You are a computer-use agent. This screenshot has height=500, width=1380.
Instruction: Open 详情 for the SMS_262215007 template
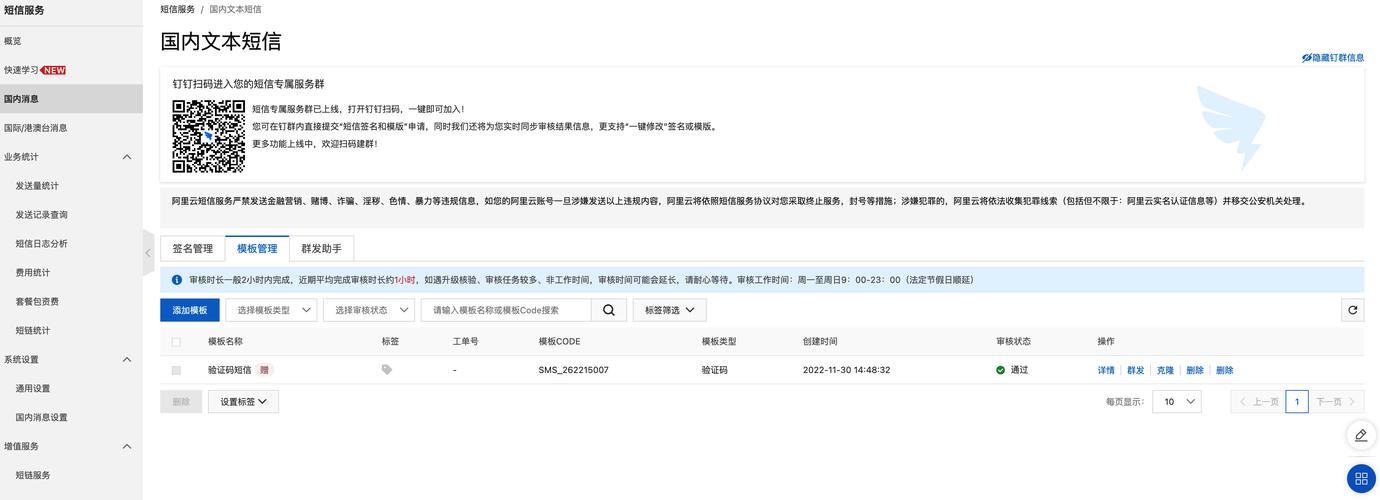[x=1106, y=370]
